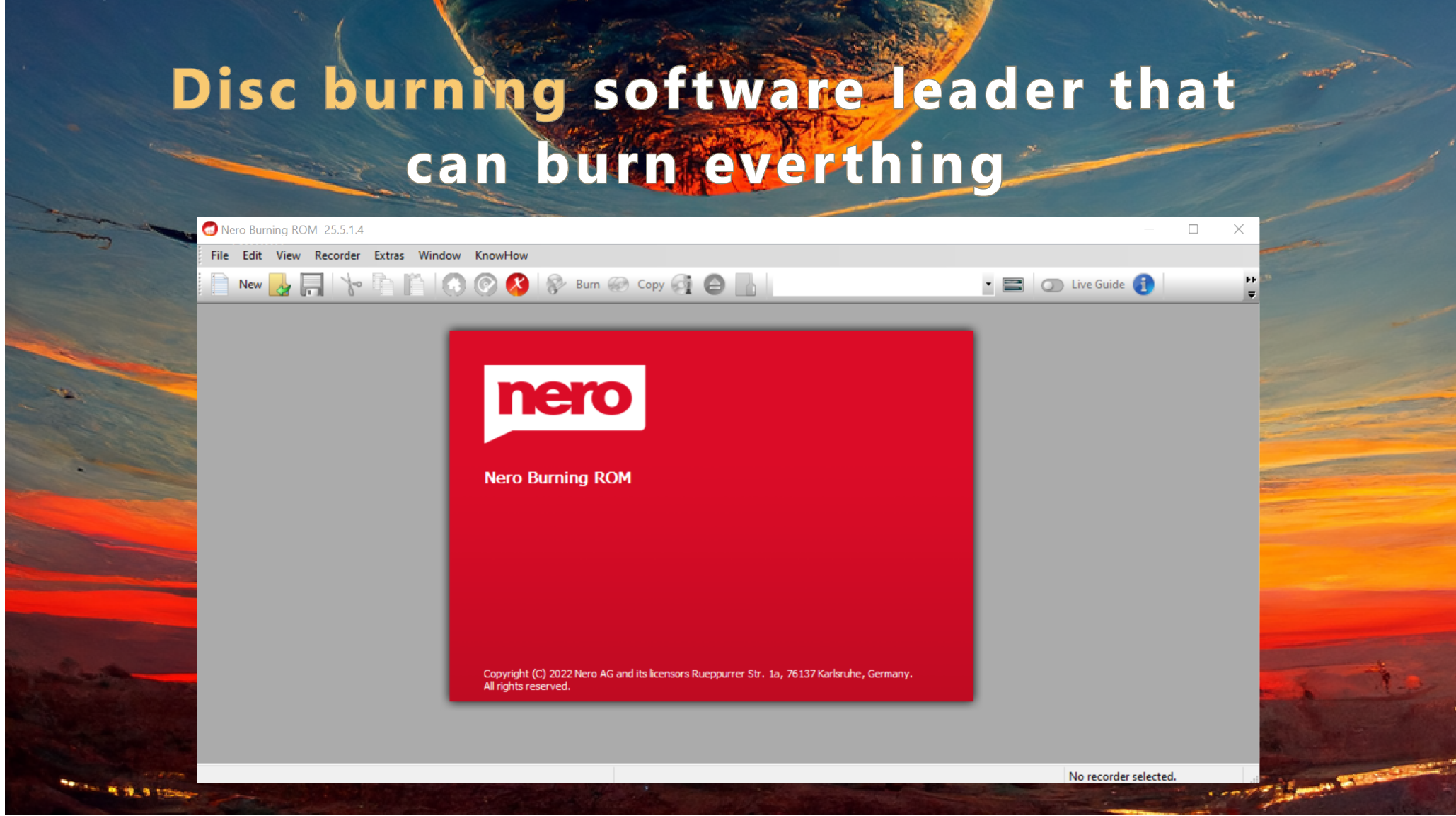Click the Eject disc icon
The height and width of the screenshot is (816, 1456).
pyautogui.click(x=715, y=285)
